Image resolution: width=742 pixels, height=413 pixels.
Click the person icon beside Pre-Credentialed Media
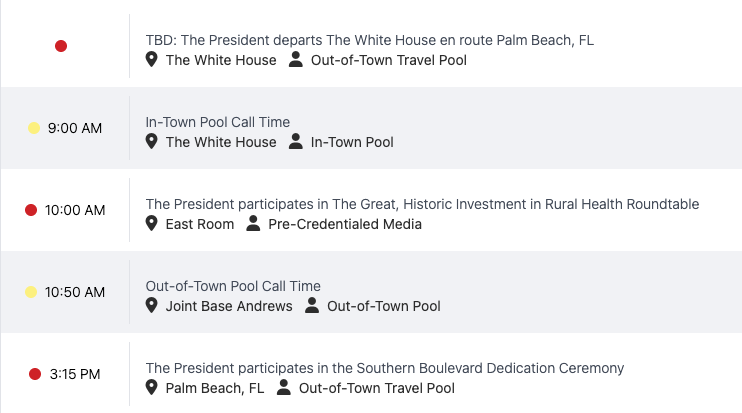pyautogui.click(x=253, y=224)
